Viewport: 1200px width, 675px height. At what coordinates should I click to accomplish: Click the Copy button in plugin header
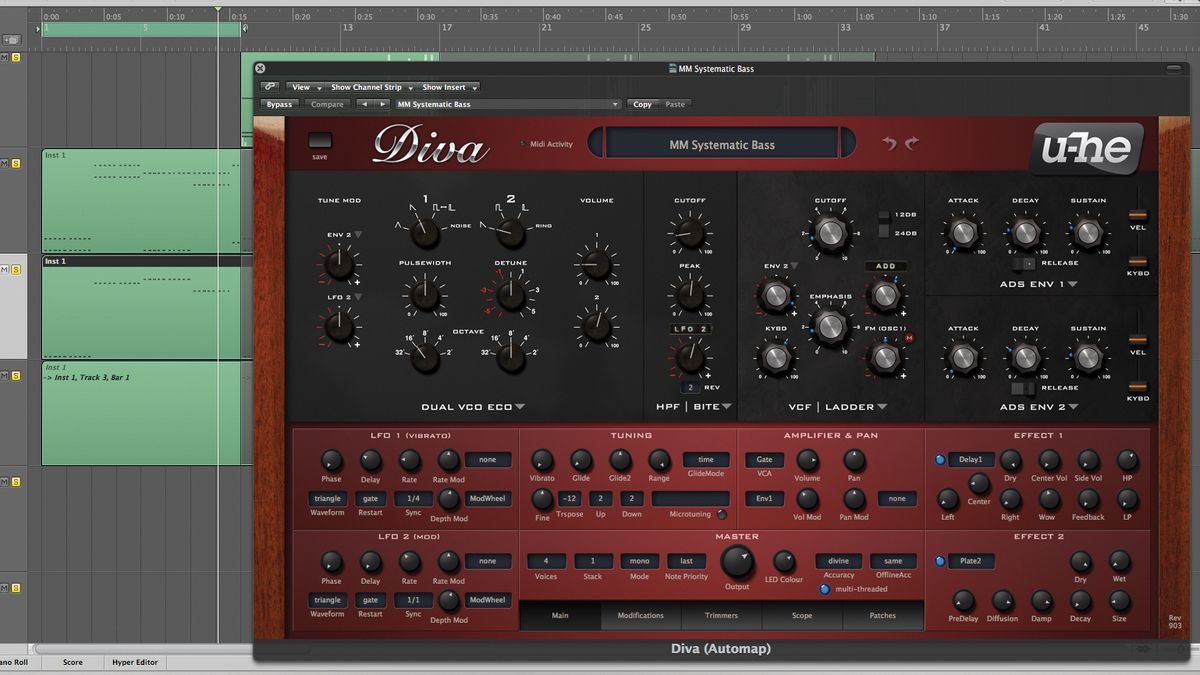pyautogui.click(x=643, y=104)
